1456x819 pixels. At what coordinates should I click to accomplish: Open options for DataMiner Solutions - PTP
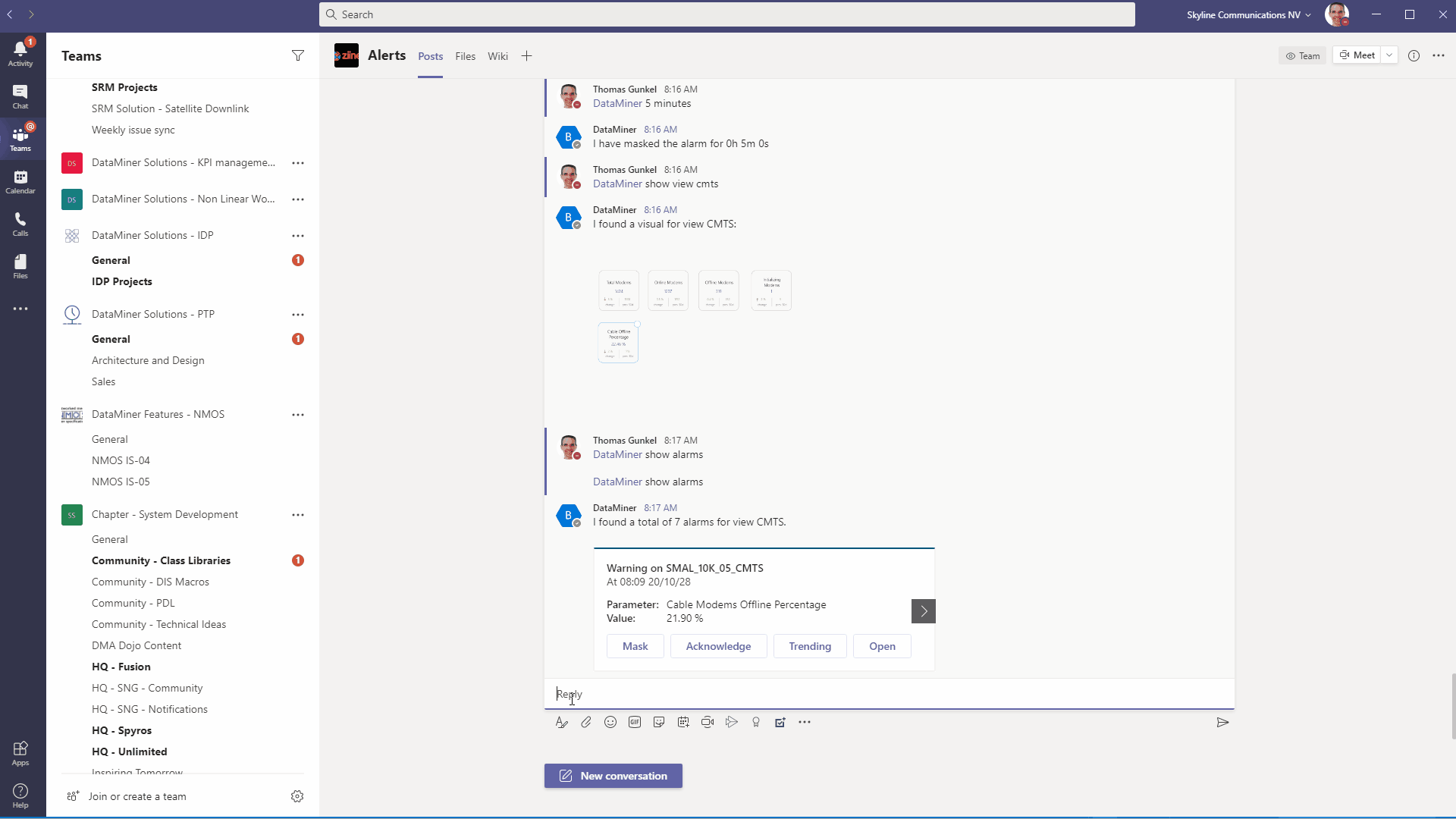click(298, 315)
